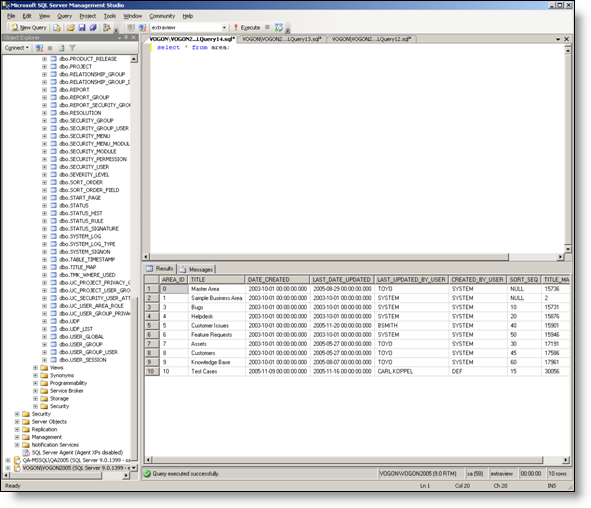Click the select query text in editor
591x508 pixels.
click(x=193, y=47)
